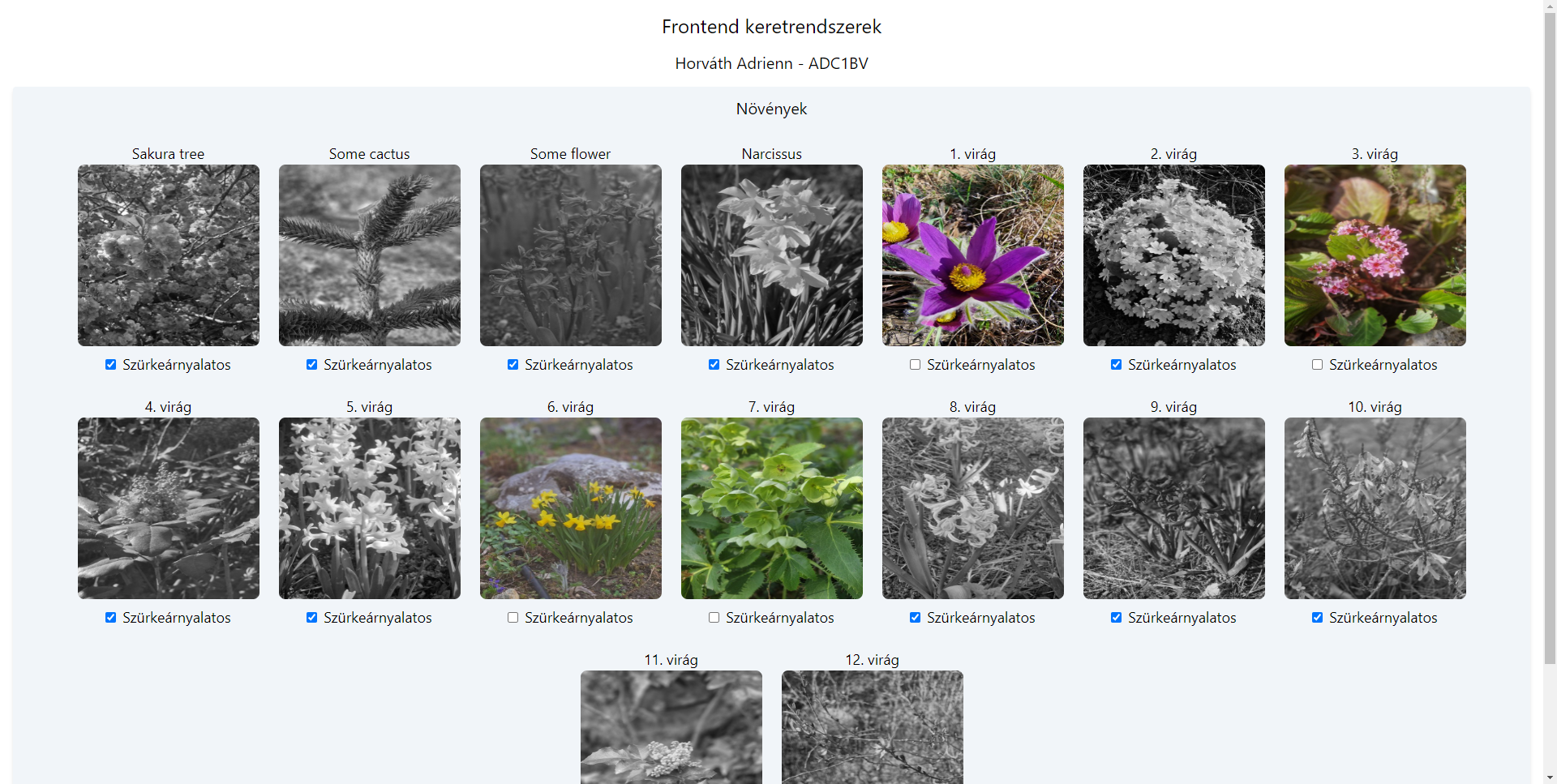
Task: Toggle grayscale checkbox under Some flower
Action: [513, 365]
